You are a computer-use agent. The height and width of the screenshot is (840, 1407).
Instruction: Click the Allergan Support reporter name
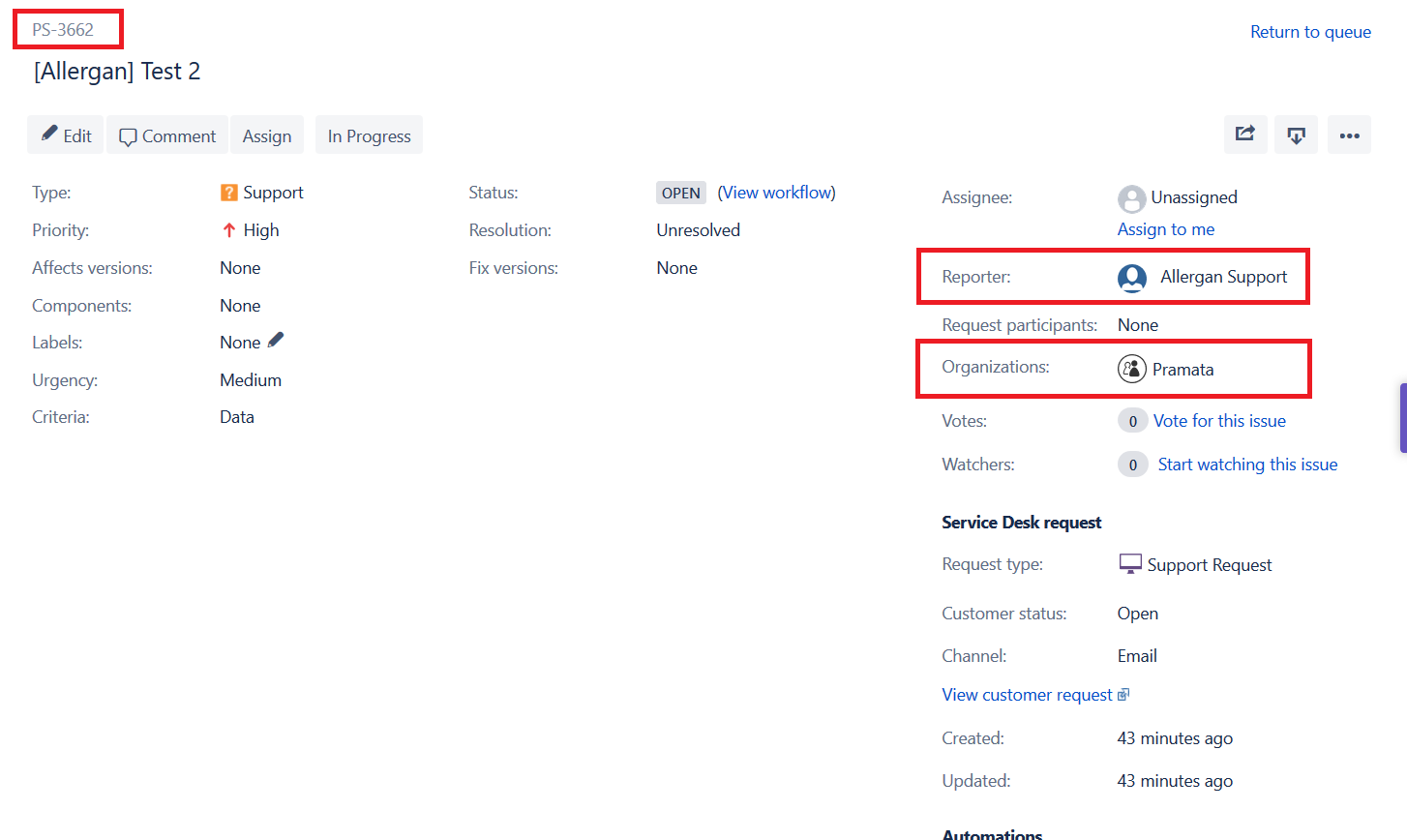coord(1224,277)
